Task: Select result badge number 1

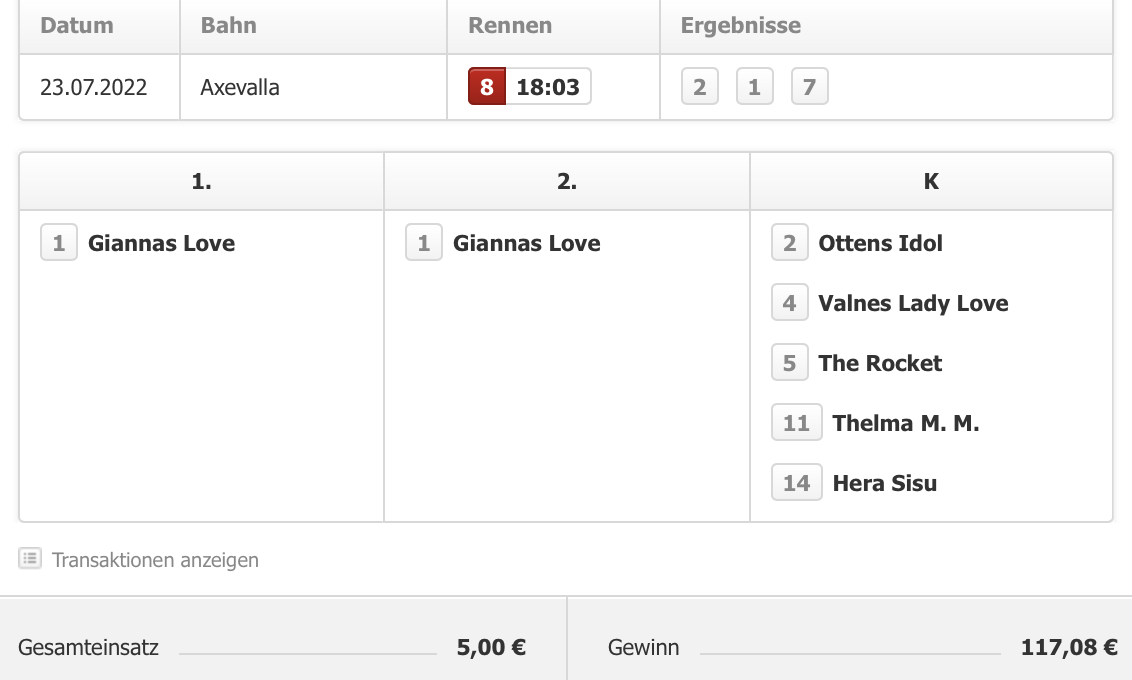Action: point(754,87)
